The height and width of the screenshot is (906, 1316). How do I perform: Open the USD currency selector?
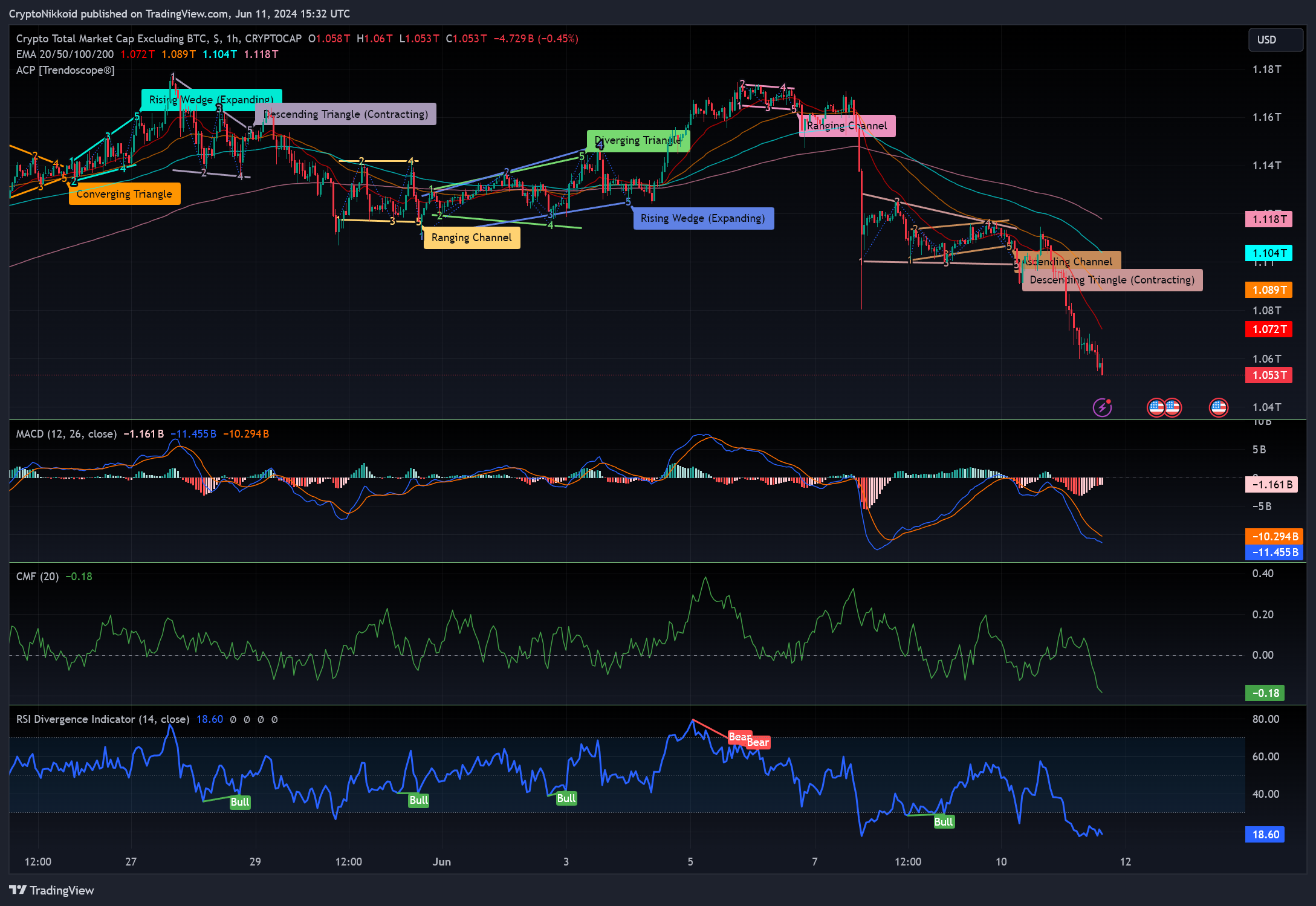click(x=1275, y=40)
